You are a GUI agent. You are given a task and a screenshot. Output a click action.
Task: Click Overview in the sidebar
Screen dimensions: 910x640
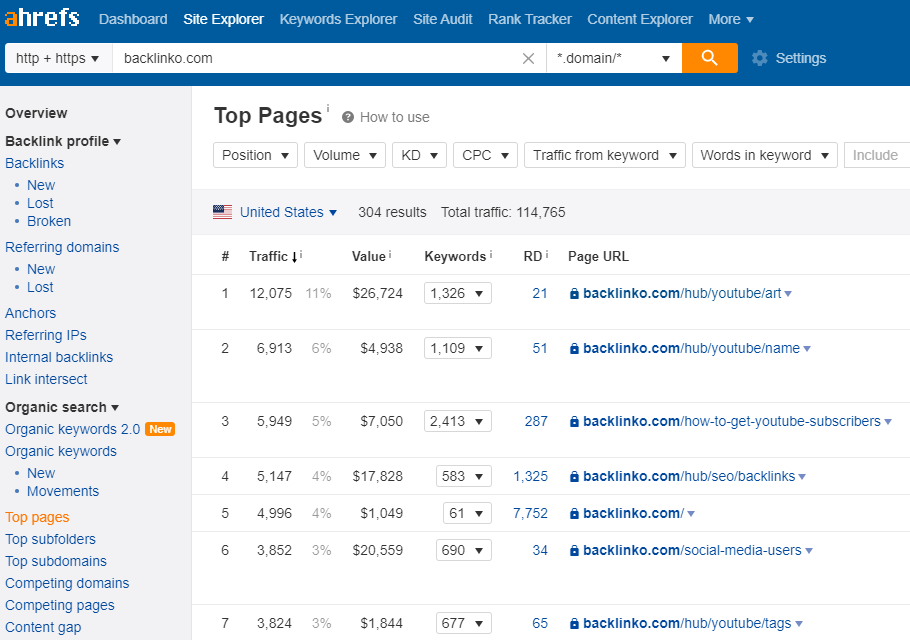(x=36, y=113)
